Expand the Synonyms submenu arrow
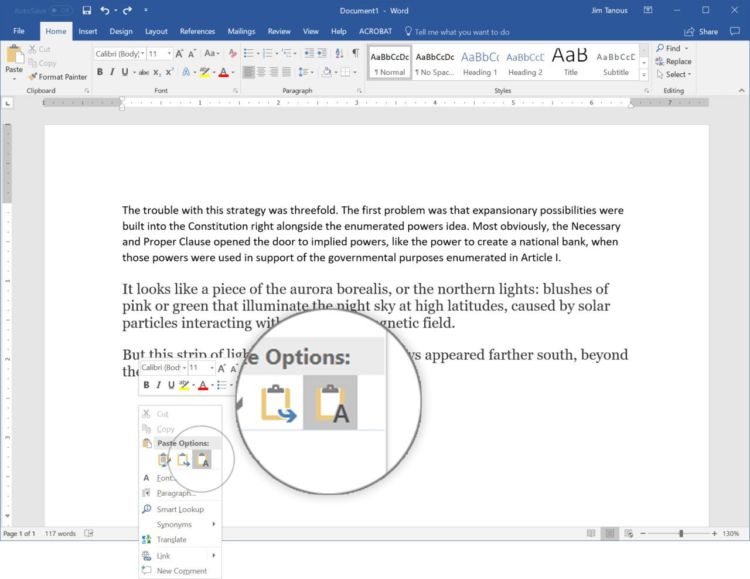750x579 pixels. pos(214,524)
